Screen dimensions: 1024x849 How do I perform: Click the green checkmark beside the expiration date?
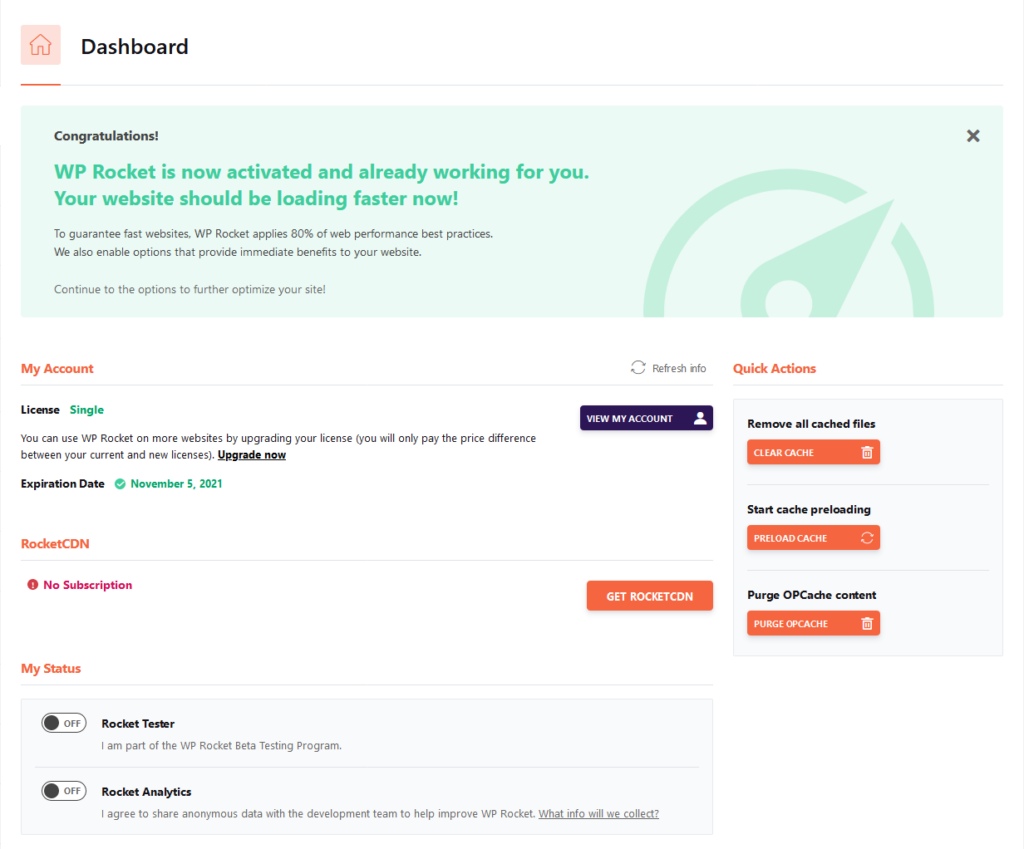pyautogui.click(x=121, y=483)
